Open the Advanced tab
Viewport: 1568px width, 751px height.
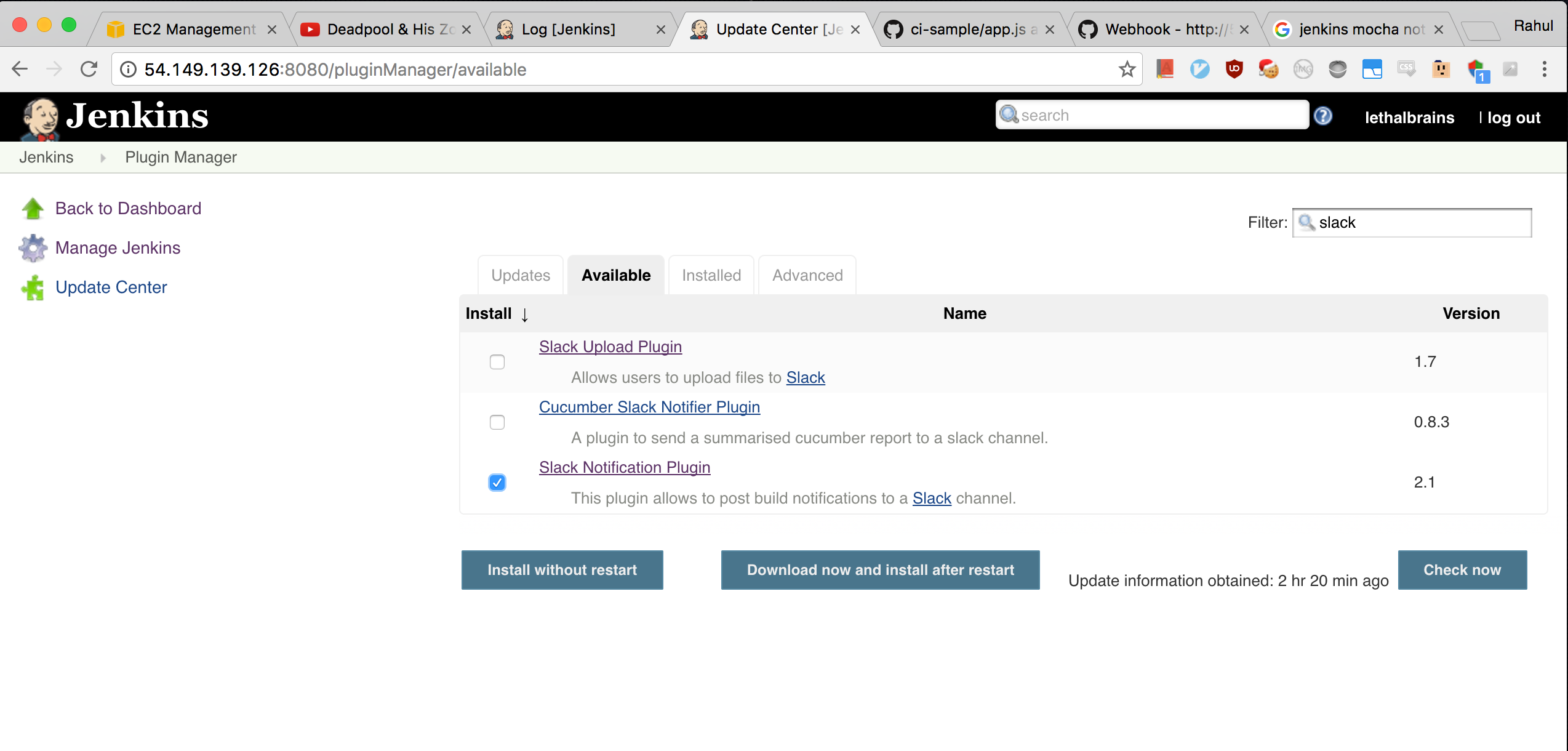807,275
